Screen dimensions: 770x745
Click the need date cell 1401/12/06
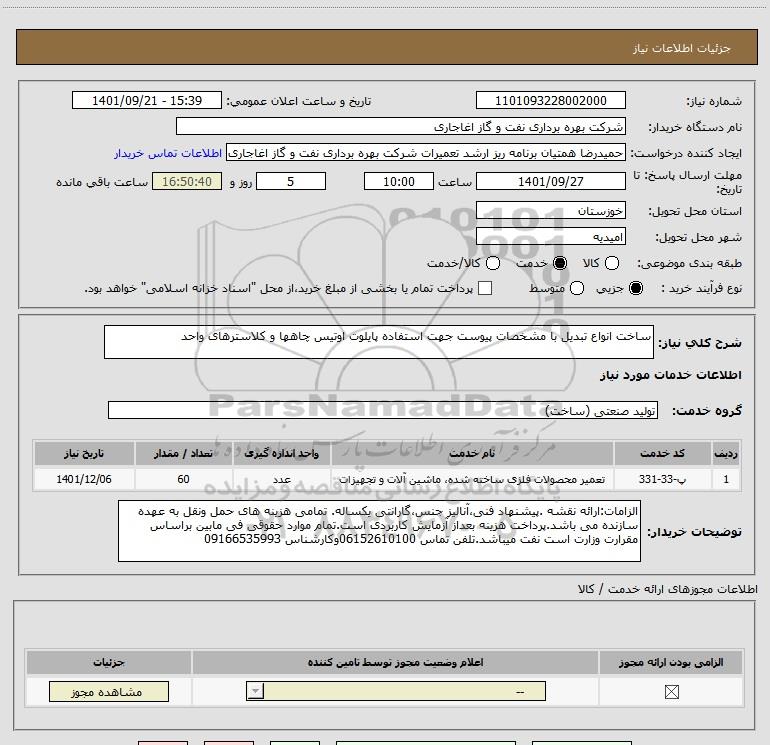[84, 479]
